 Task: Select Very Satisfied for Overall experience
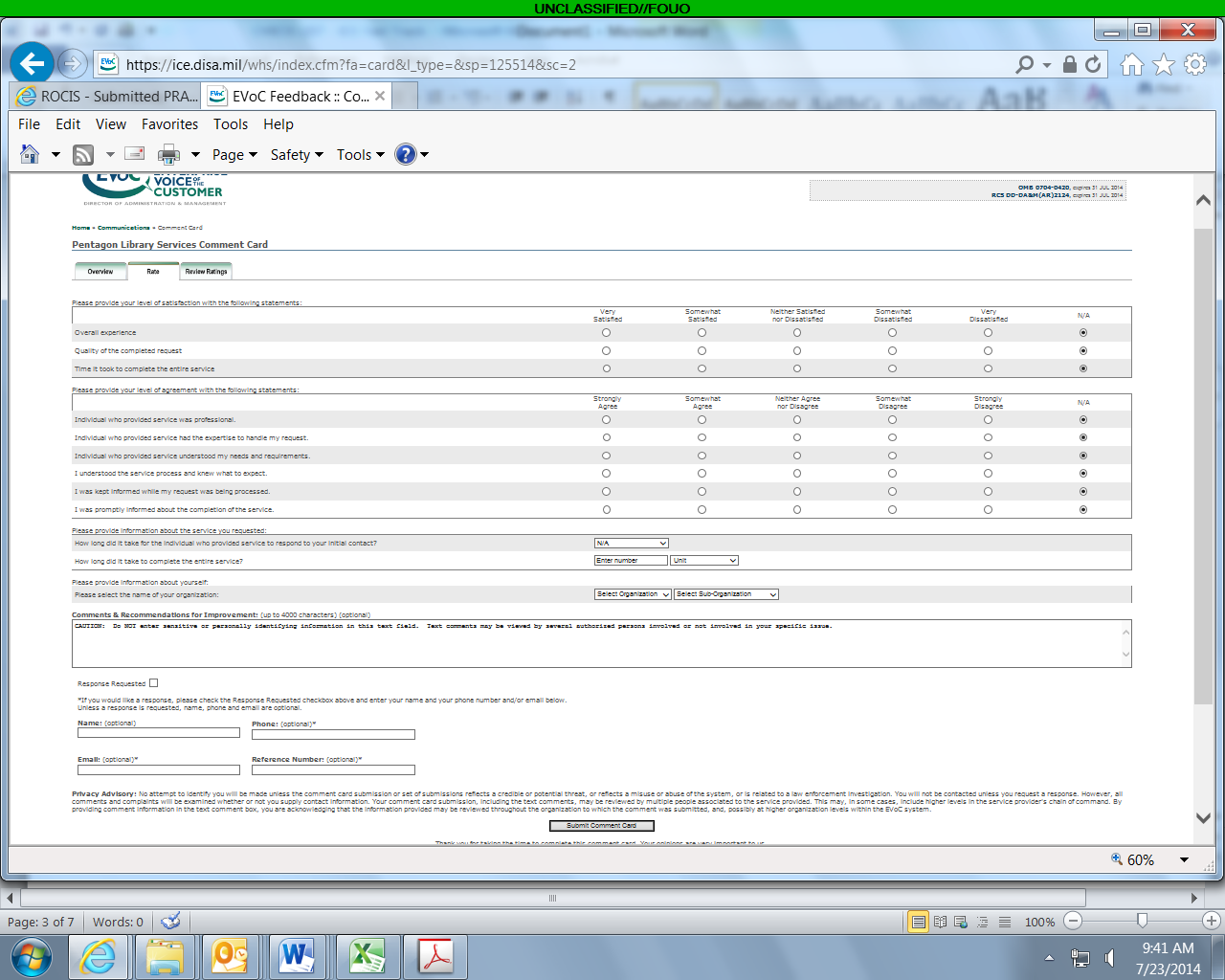pyautogui.click(x=606, y=333)
